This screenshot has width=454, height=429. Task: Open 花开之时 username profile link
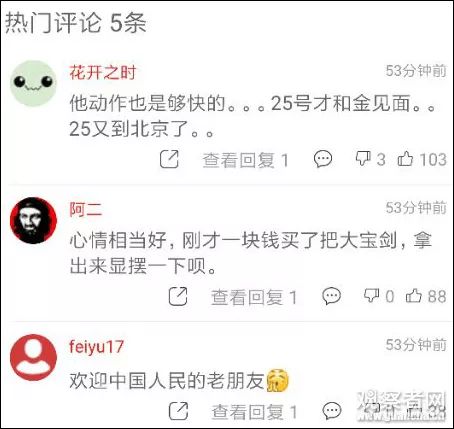click(103, 73)
